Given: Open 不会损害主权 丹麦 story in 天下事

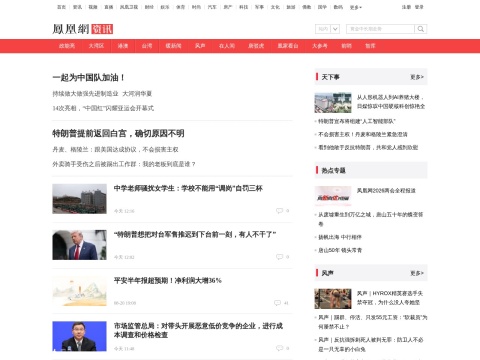Looking at the screenshot, I should coord(363,134).
